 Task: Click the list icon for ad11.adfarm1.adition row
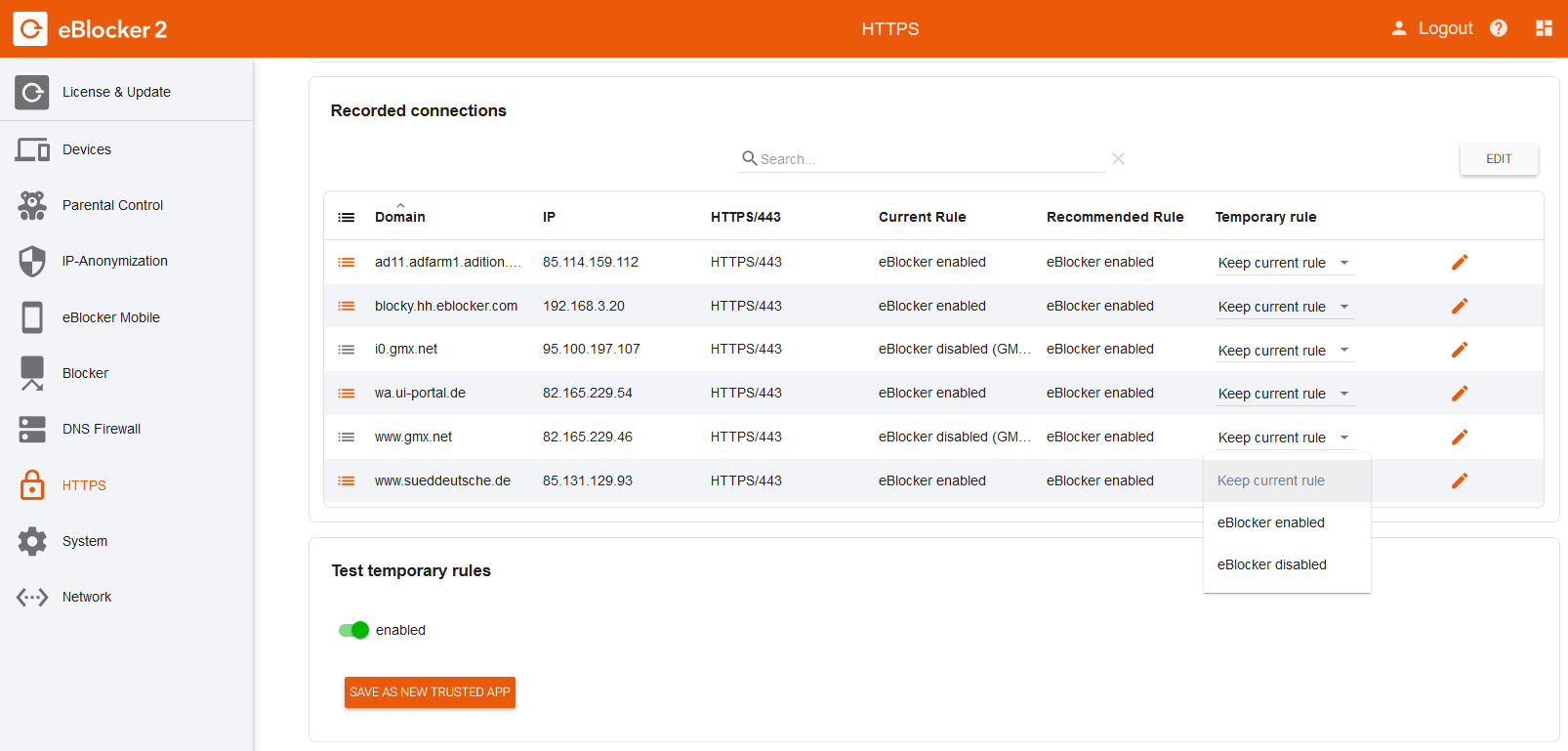tap(347, 262)
